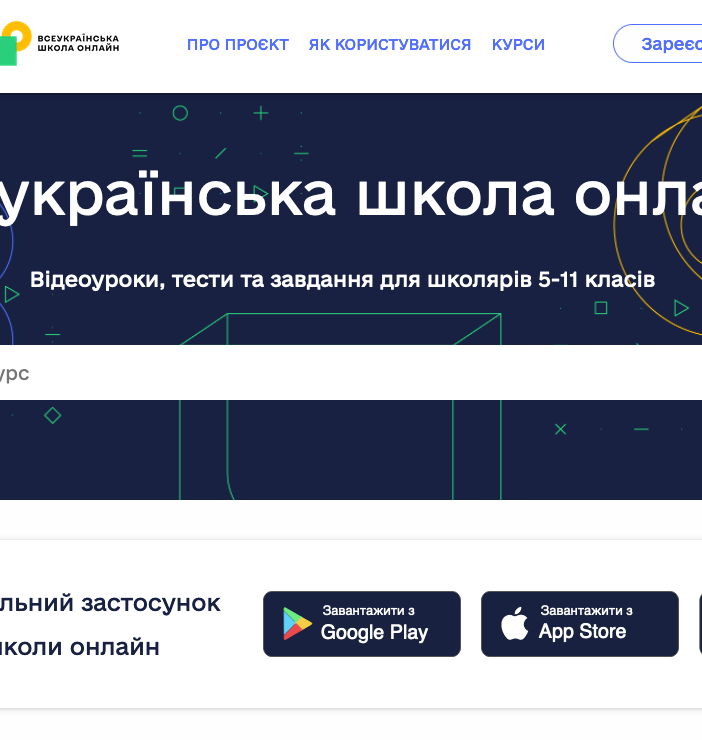
Task: Download the app from App Store
Action: click(x=580, y=623)
